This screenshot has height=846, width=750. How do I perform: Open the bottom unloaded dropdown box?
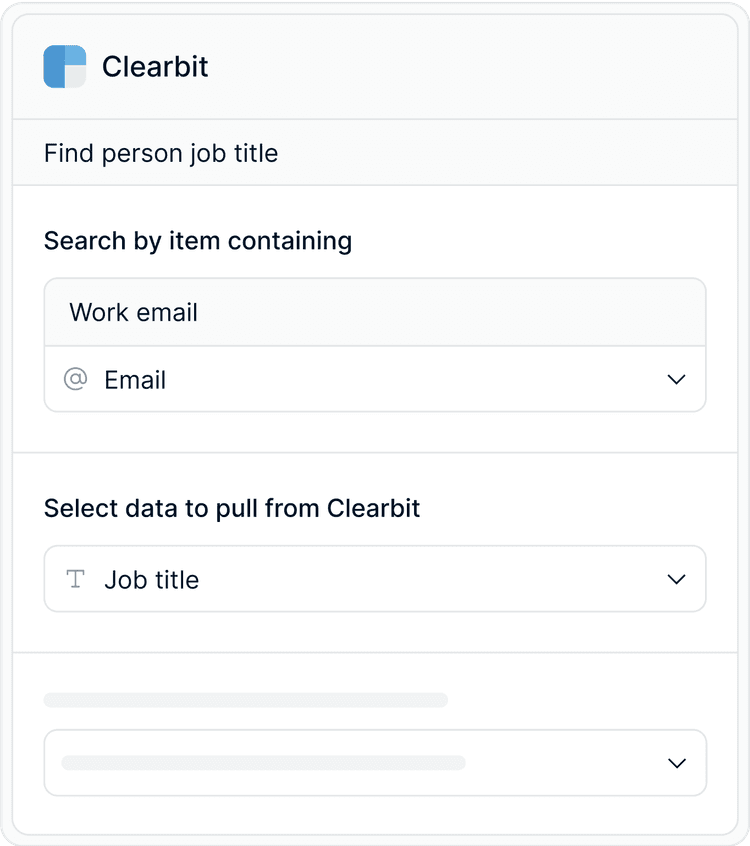pos(375,763)
